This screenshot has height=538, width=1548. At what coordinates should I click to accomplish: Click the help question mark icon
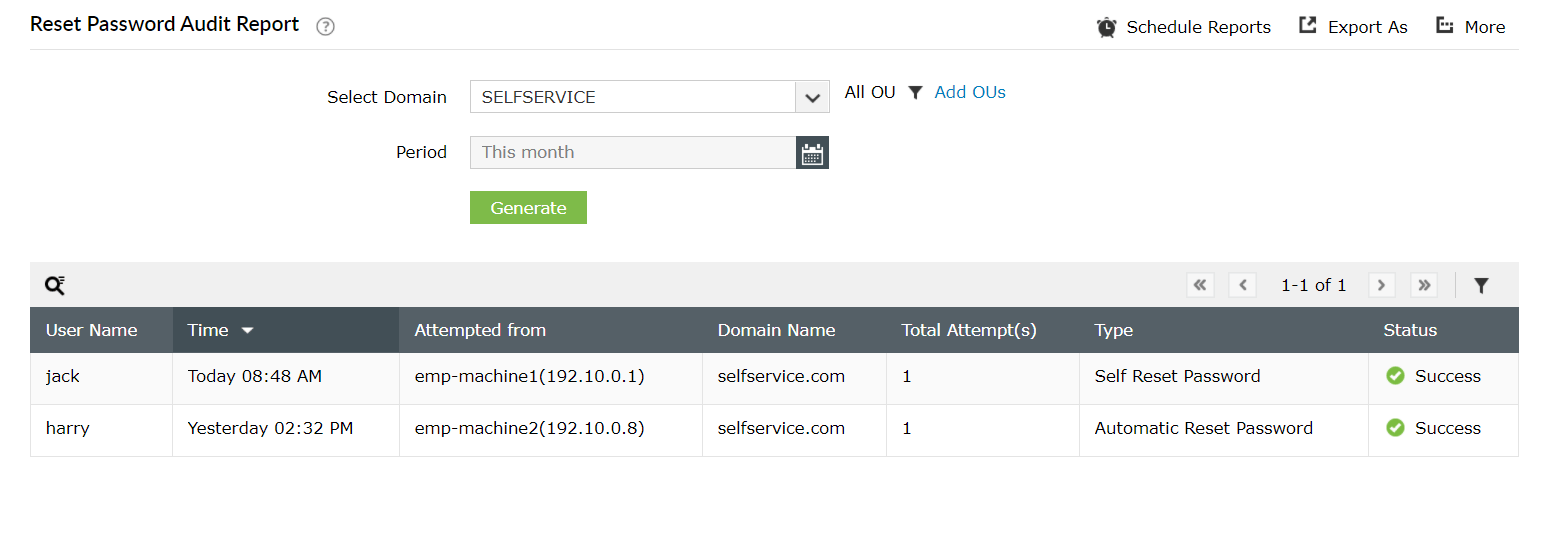[x=325, y=27]
